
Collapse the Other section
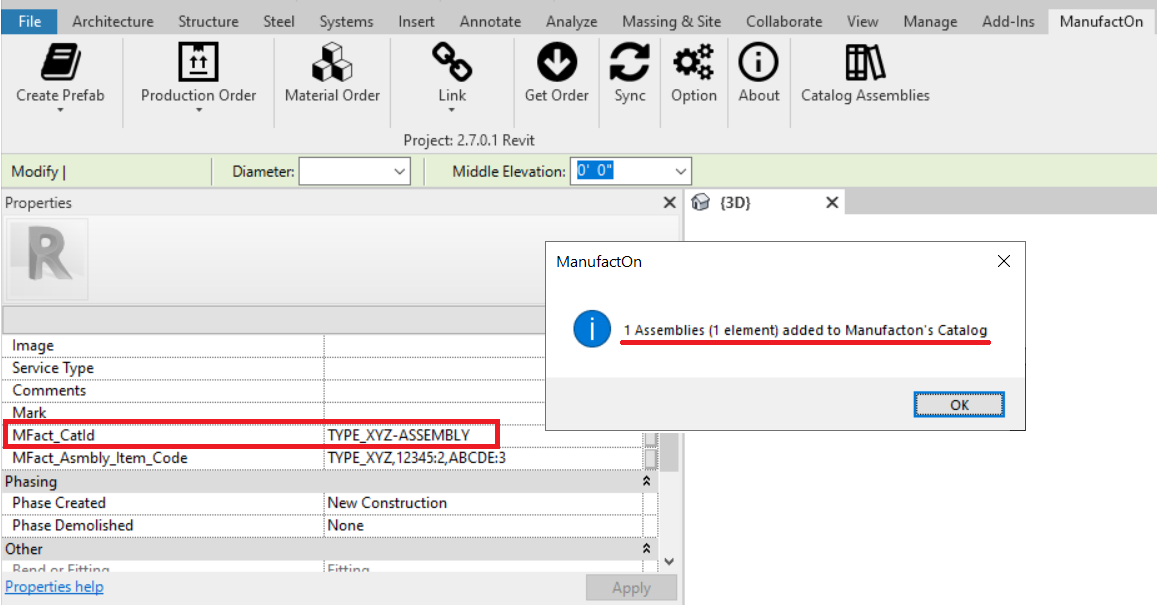pos(646,548)
